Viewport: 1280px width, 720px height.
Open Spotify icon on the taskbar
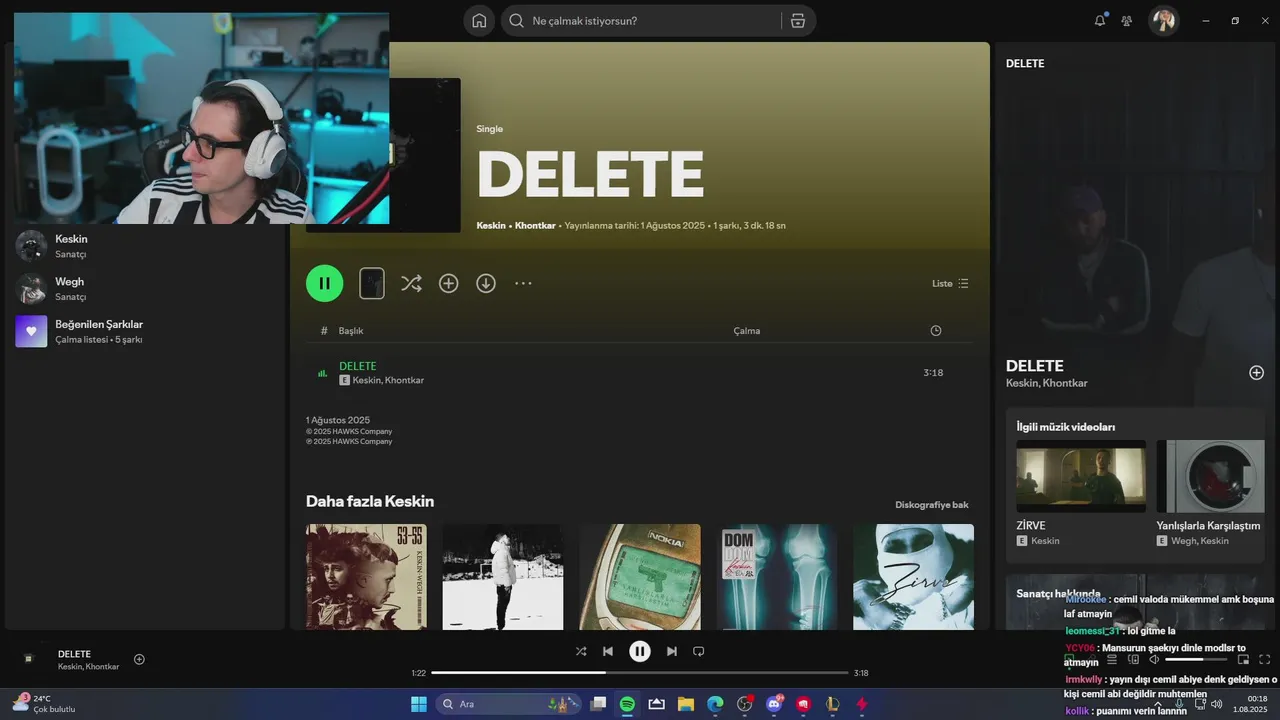(x=627, y=704)
